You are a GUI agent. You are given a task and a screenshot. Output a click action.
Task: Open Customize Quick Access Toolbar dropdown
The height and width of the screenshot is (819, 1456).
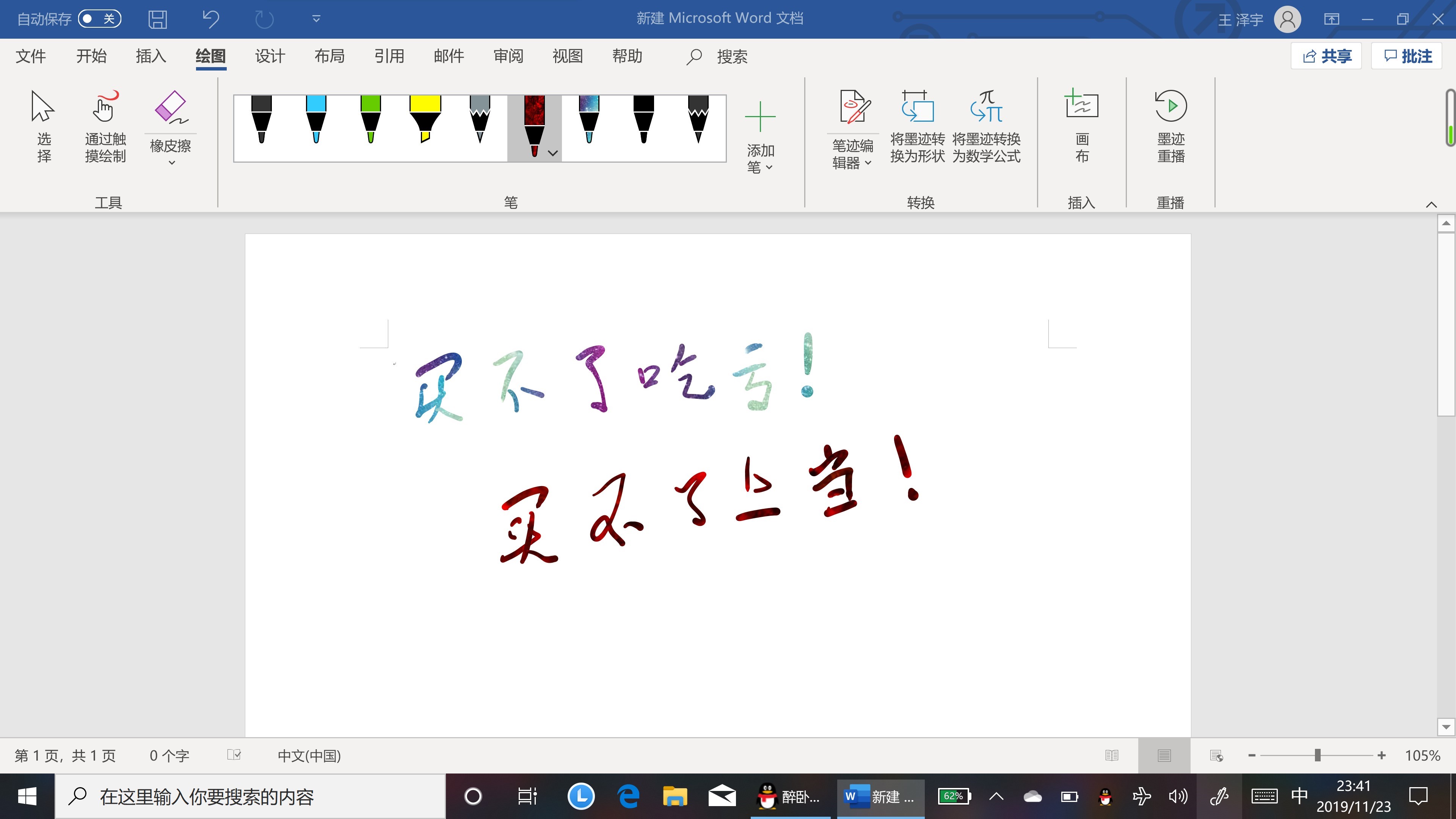tap(317, 19)
